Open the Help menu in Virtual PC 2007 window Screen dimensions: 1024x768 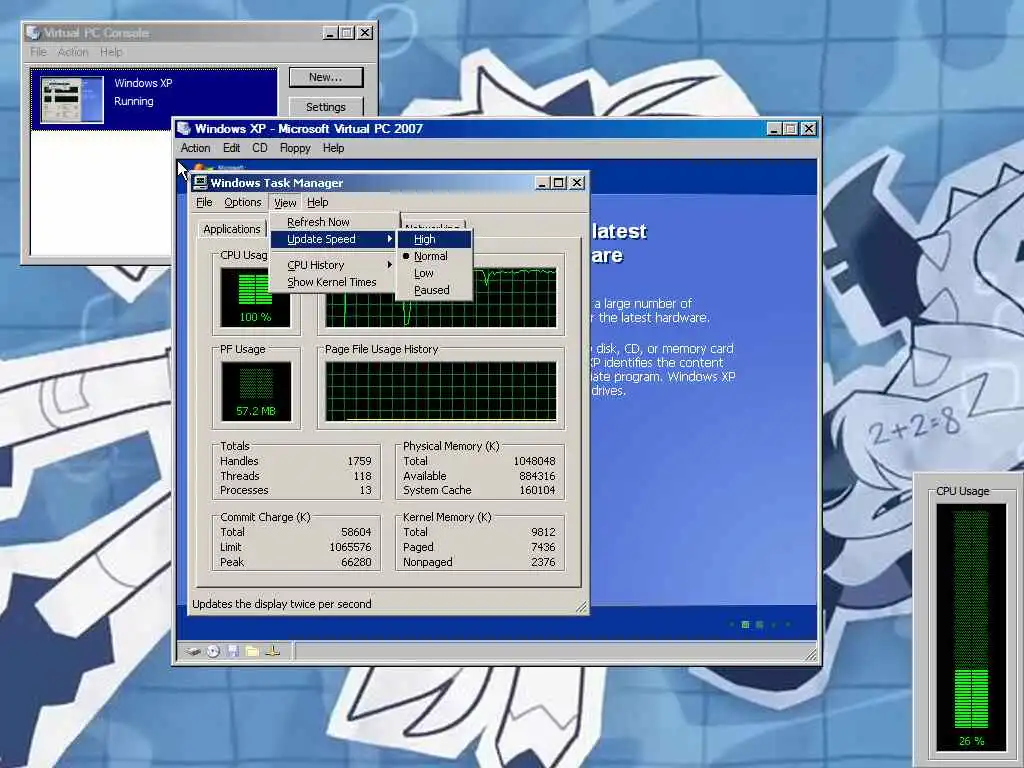point(333,148)
